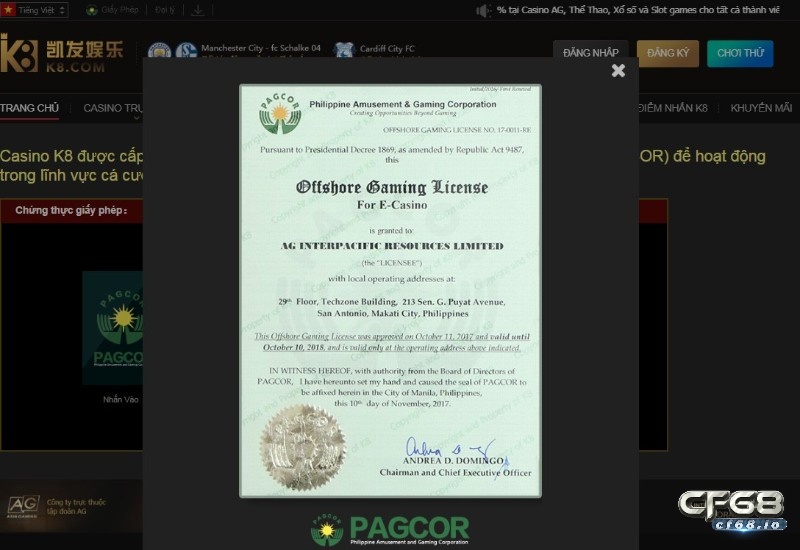
Task: Click the Chứng thực giấy phép heading
Action: tap(71, 210)
